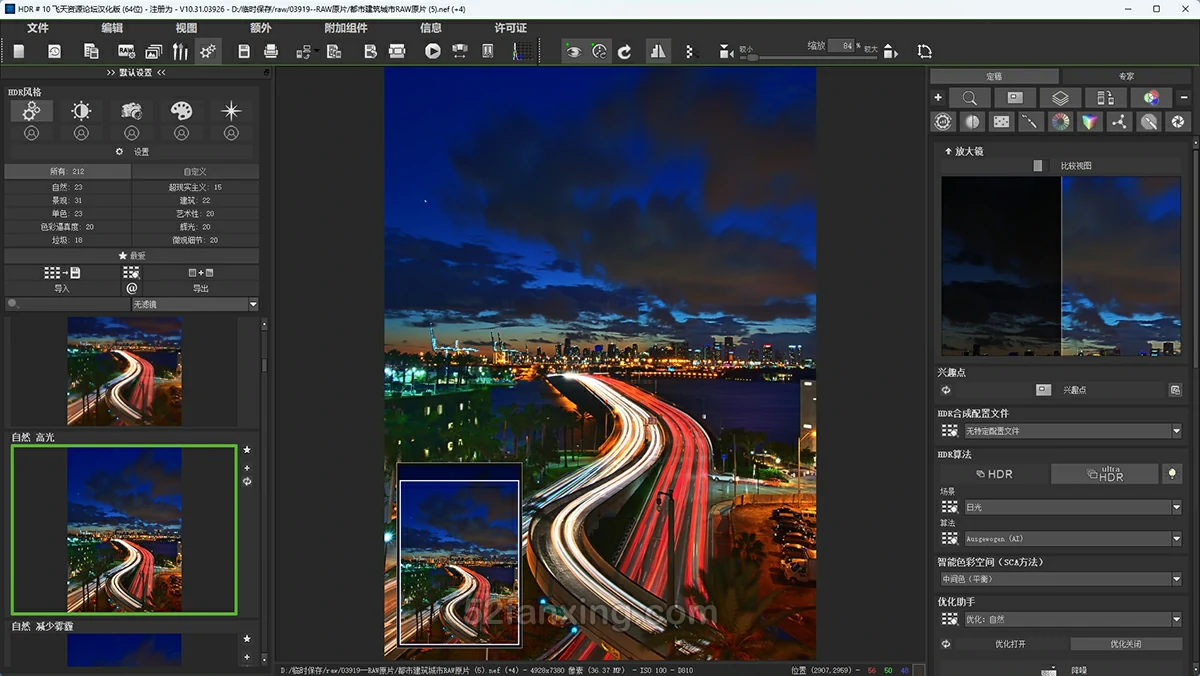The image size is (1200, 676).
Task: Open the RAW settings toolbar icon
Action: pos(126,51)
